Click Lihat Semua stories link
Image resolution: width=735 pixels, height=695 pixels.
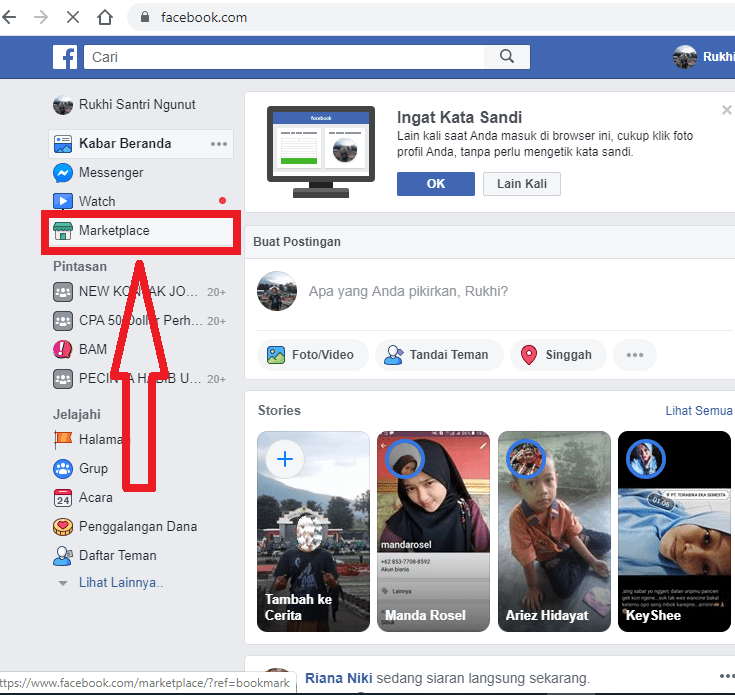[698, 411]
